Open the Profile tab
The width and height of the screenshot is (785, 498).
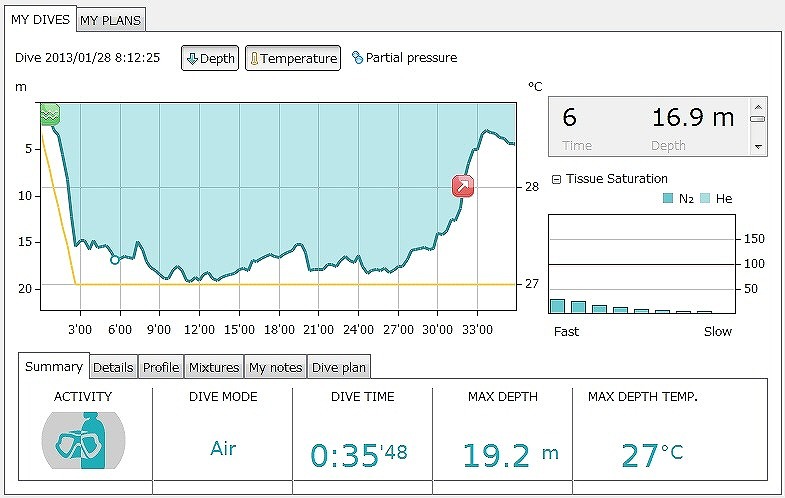pos(160,367)
